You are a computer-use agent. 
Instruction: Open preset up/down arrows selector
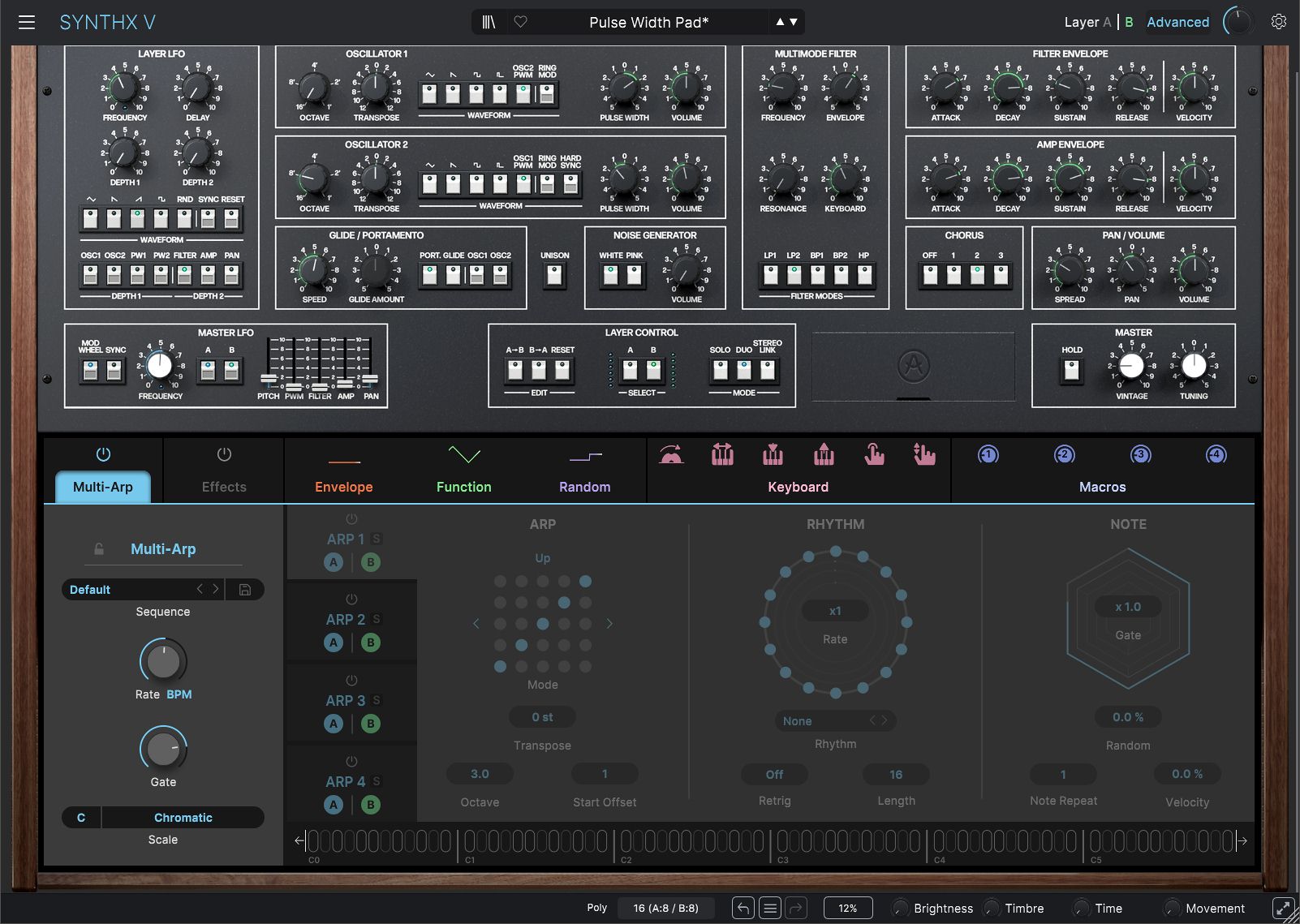(x=786, y=22)
